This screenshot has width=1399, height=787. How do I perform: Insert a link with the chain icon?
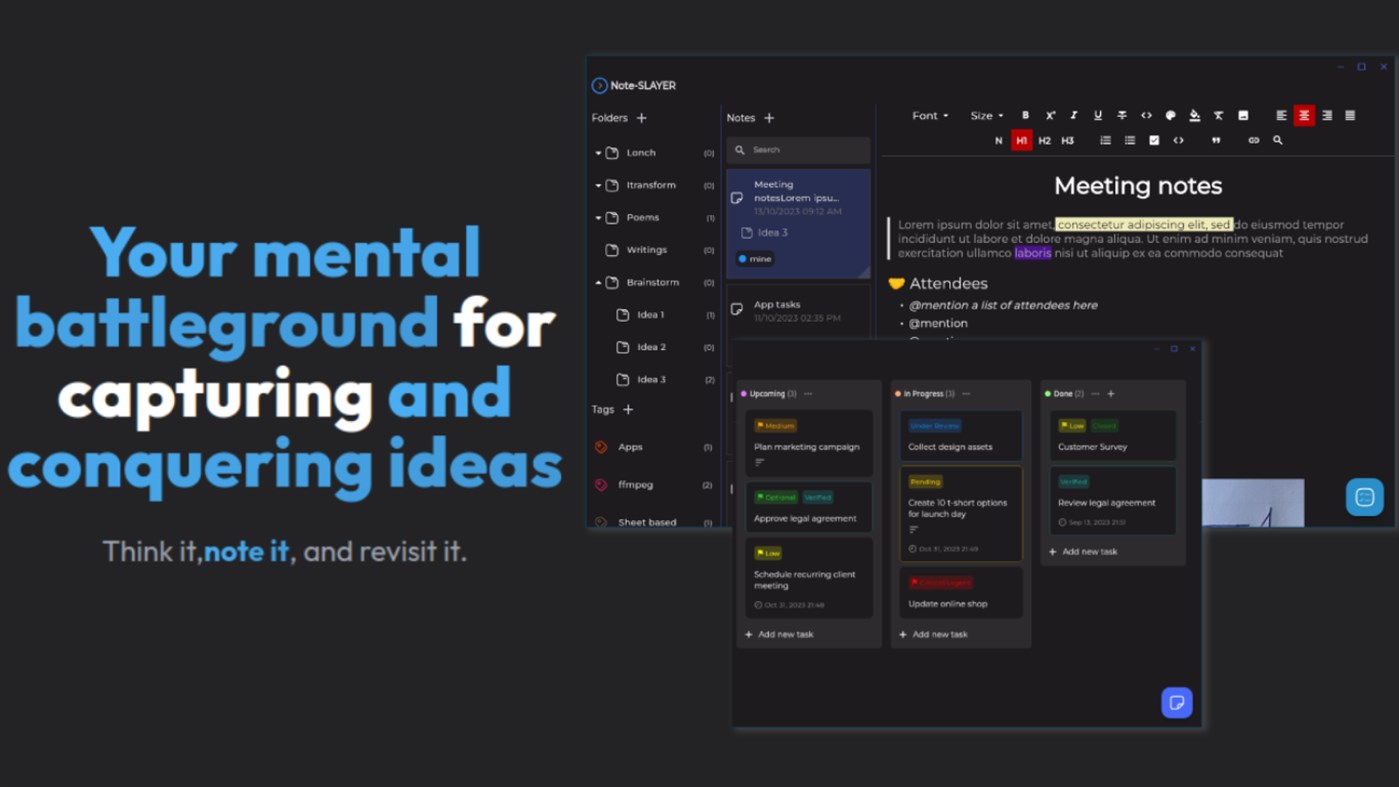tap(1253, 140)
